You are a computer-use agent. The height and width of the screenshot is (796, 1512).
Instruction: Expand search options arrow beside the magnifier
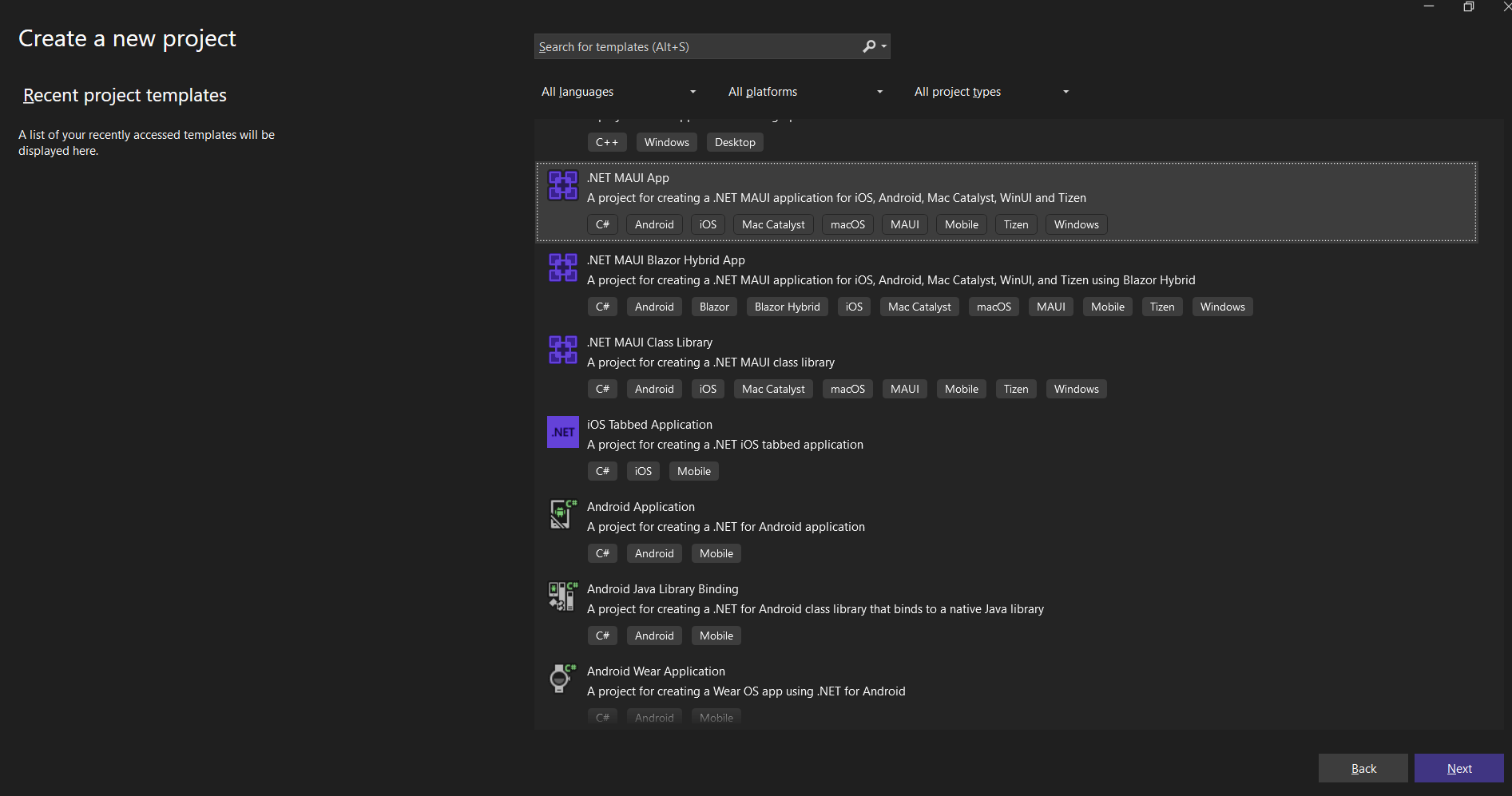(x=884, y=46)
